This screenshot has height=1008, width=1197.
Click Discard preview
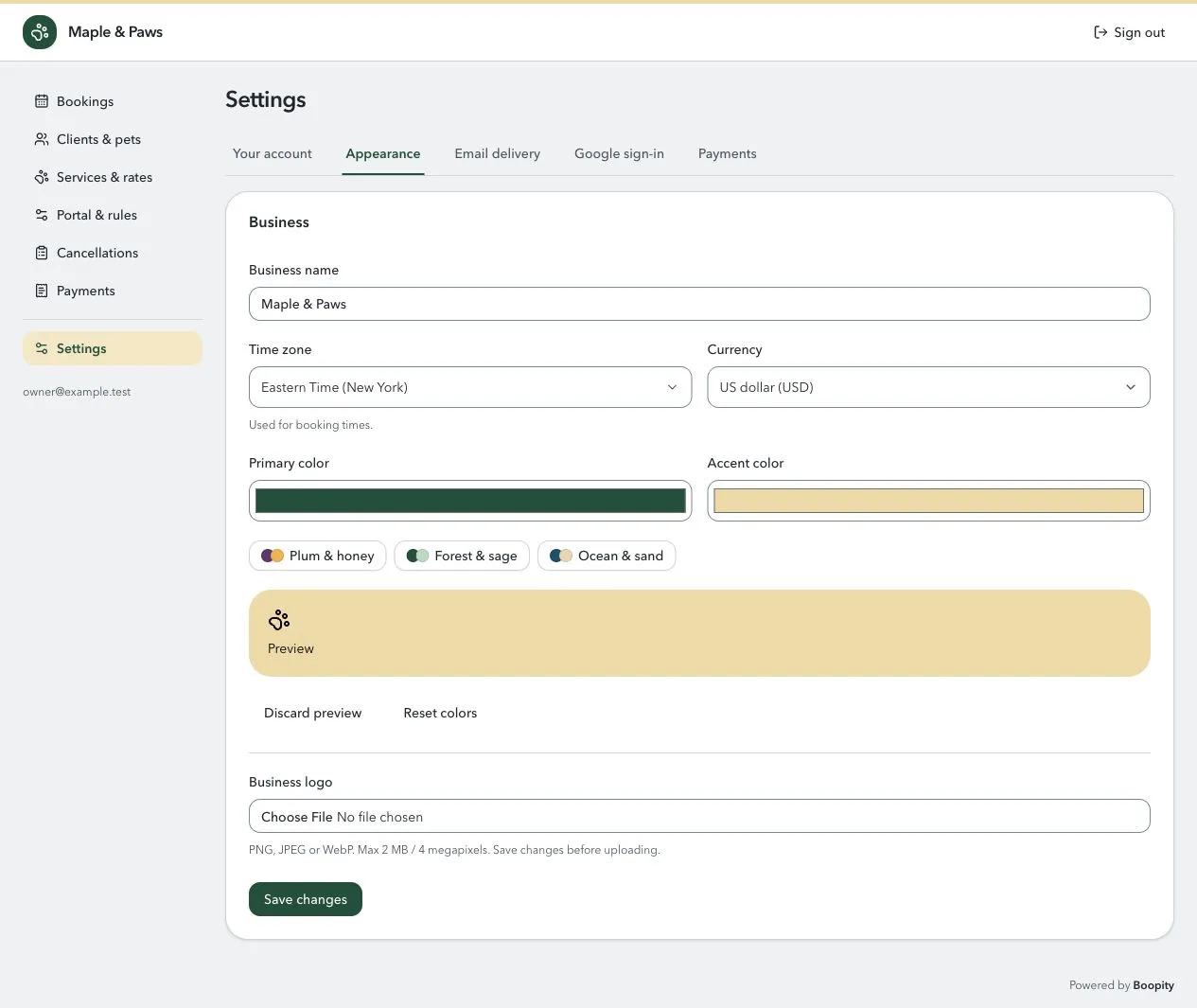pyautogui.click(x=313, y=713)
